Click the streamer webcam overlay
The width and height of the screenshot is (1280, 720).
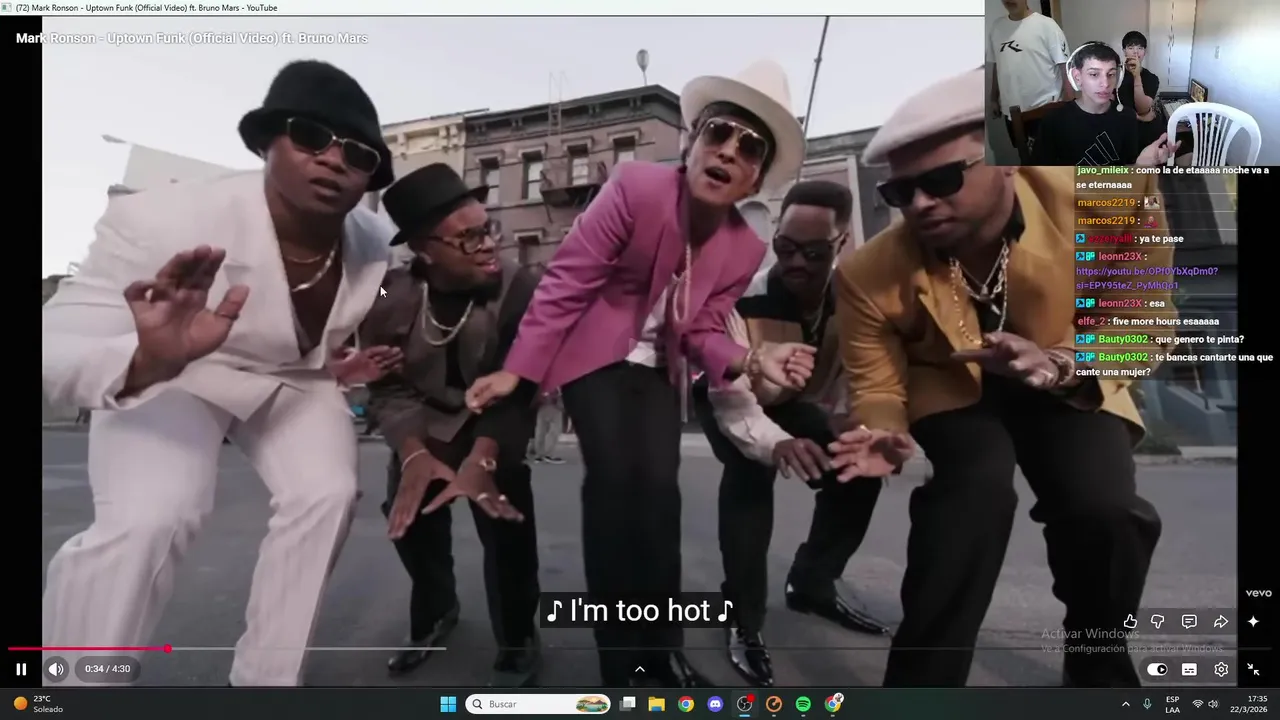[x=1132, y=82]
